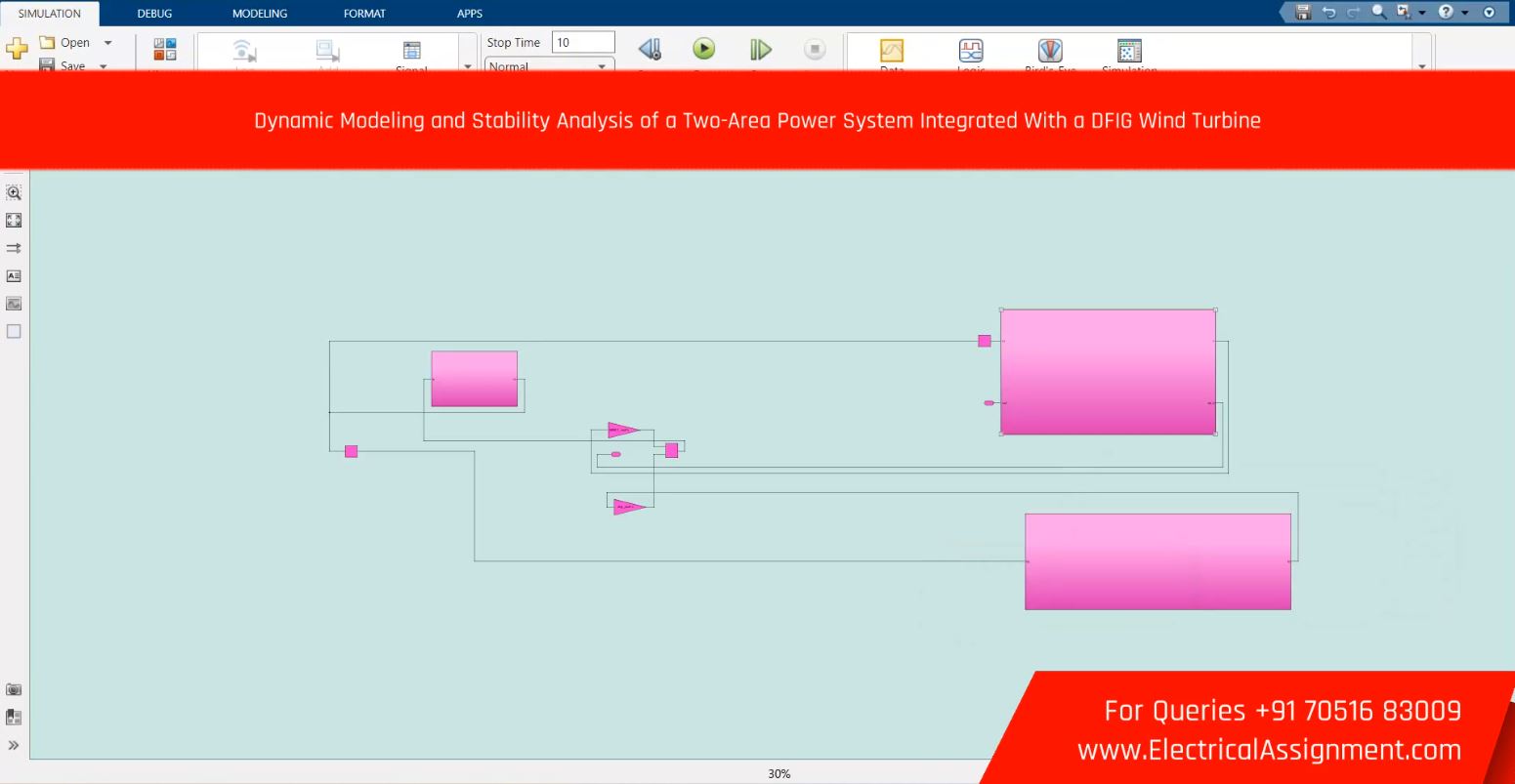The height and width of the screenshot is (784, 1515).
Task: Open the Data Inspector icon
Action: (x=892, y=51)
